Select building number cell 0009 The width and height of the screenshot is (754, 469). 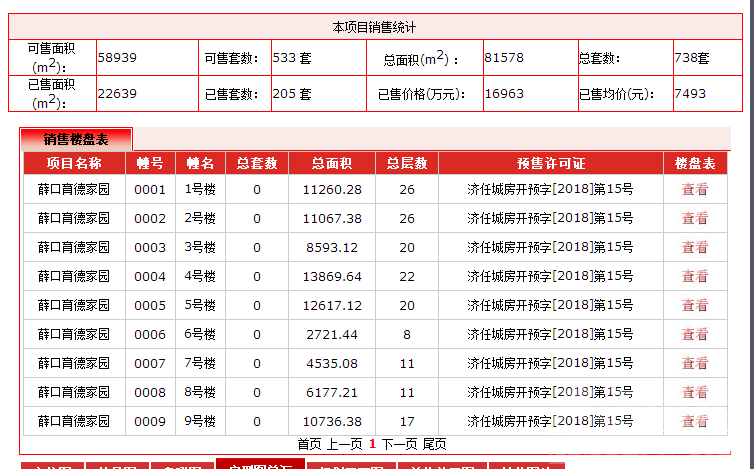pyautogui.click(x=150, y=421)
